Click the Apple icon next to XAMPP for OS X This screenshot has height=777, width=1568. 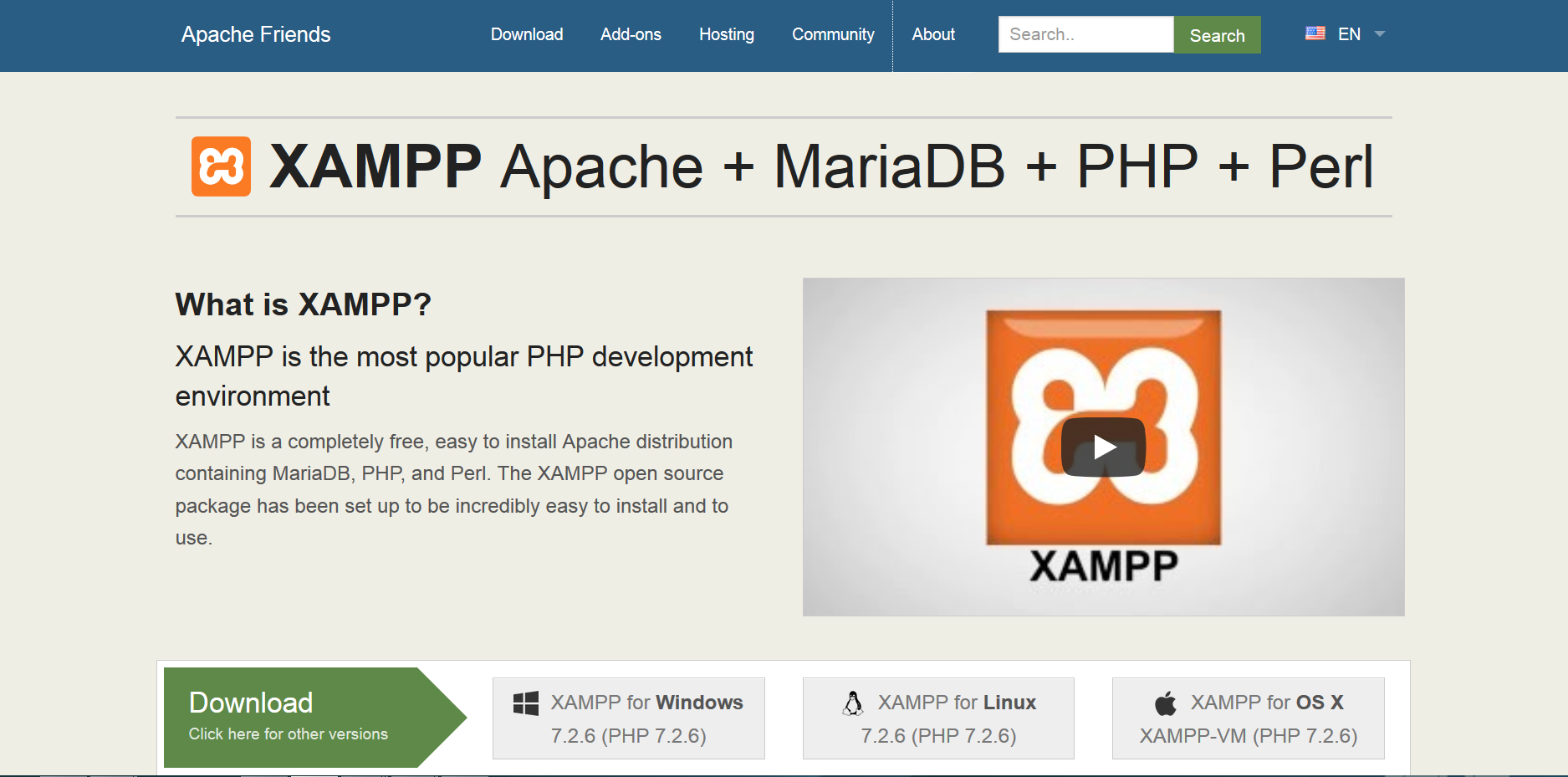point(1164,703)
